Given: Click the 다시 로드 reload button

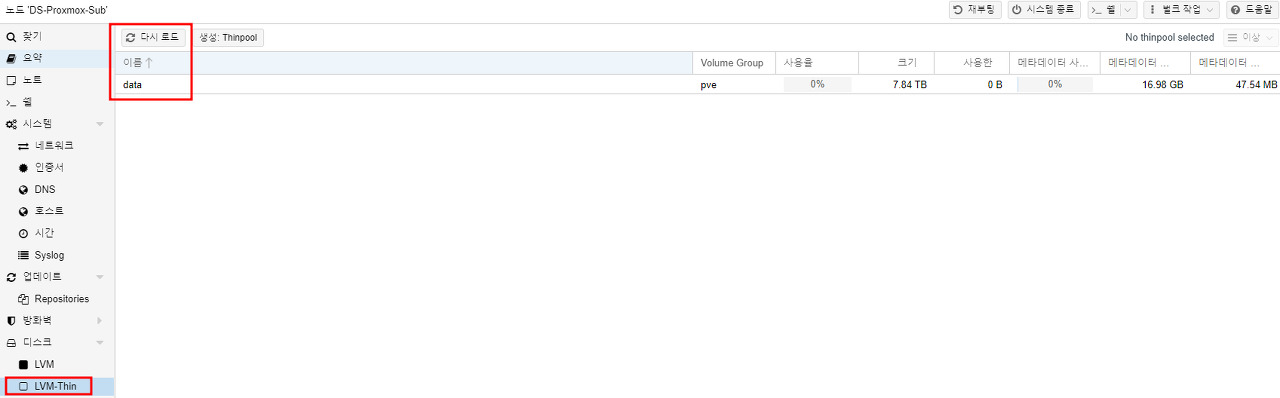Looking at the screenshot, I should (x=153, y=37).
